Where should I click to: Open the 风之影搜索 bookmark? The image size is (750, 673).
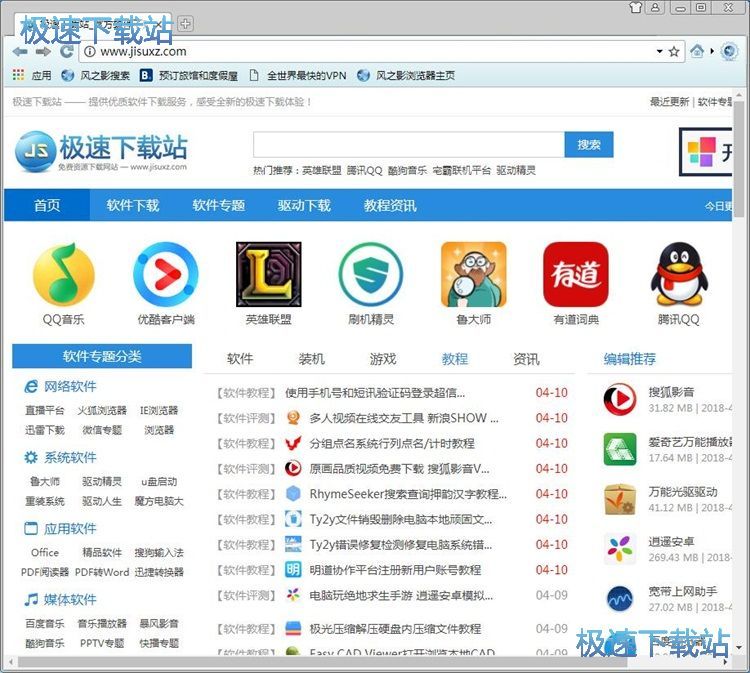(x=96, y=75)
